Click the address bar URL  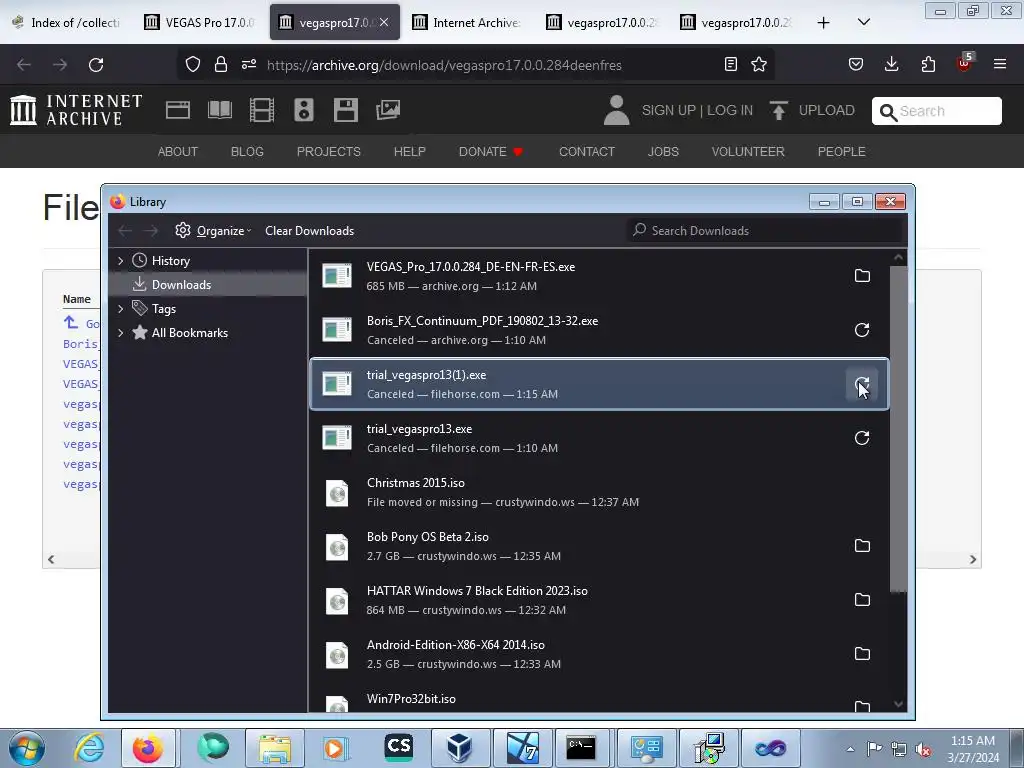tap(444, 65)
